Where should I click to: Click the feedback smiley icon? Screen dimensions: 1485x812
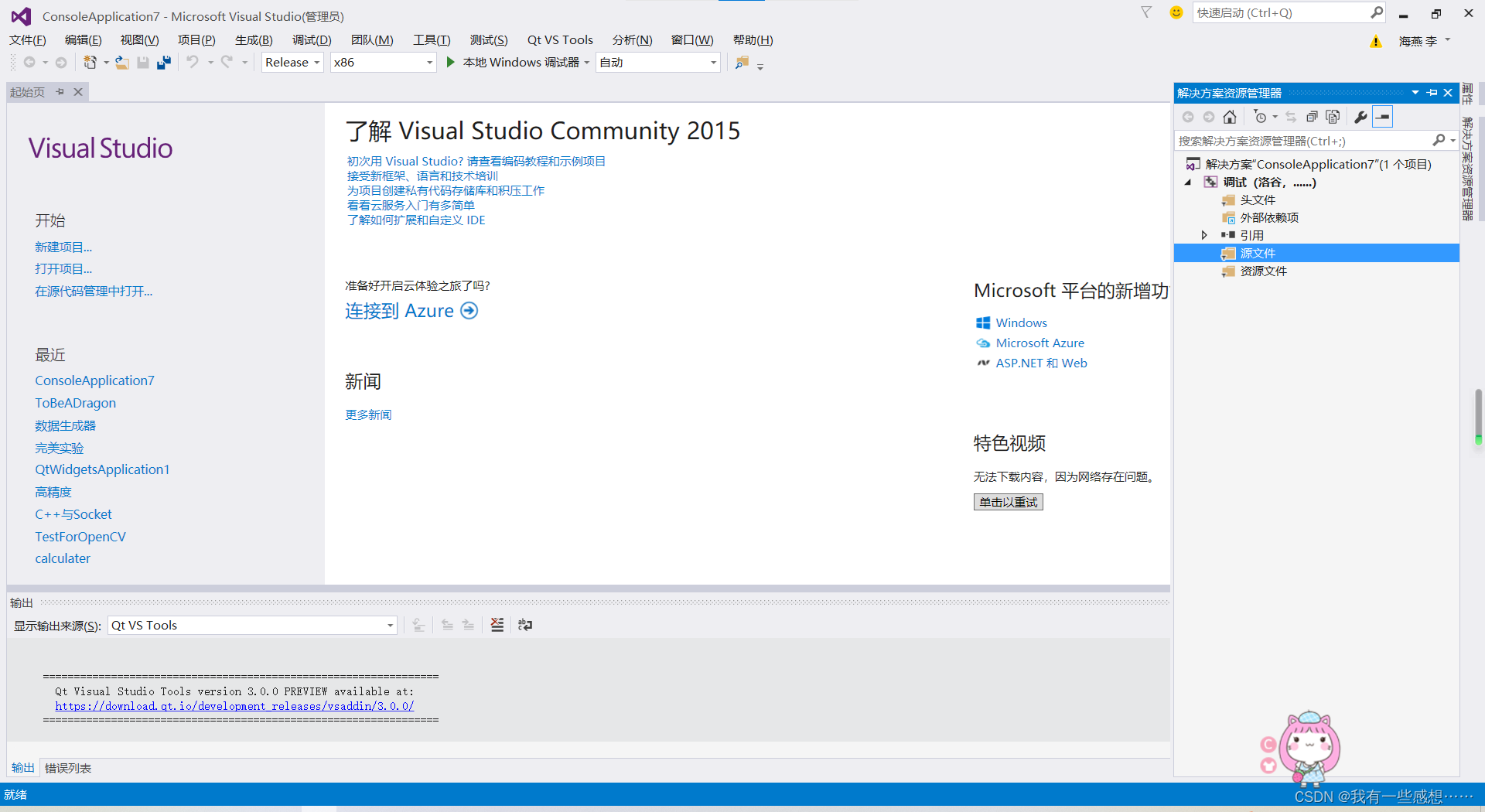coord(1176,12)
